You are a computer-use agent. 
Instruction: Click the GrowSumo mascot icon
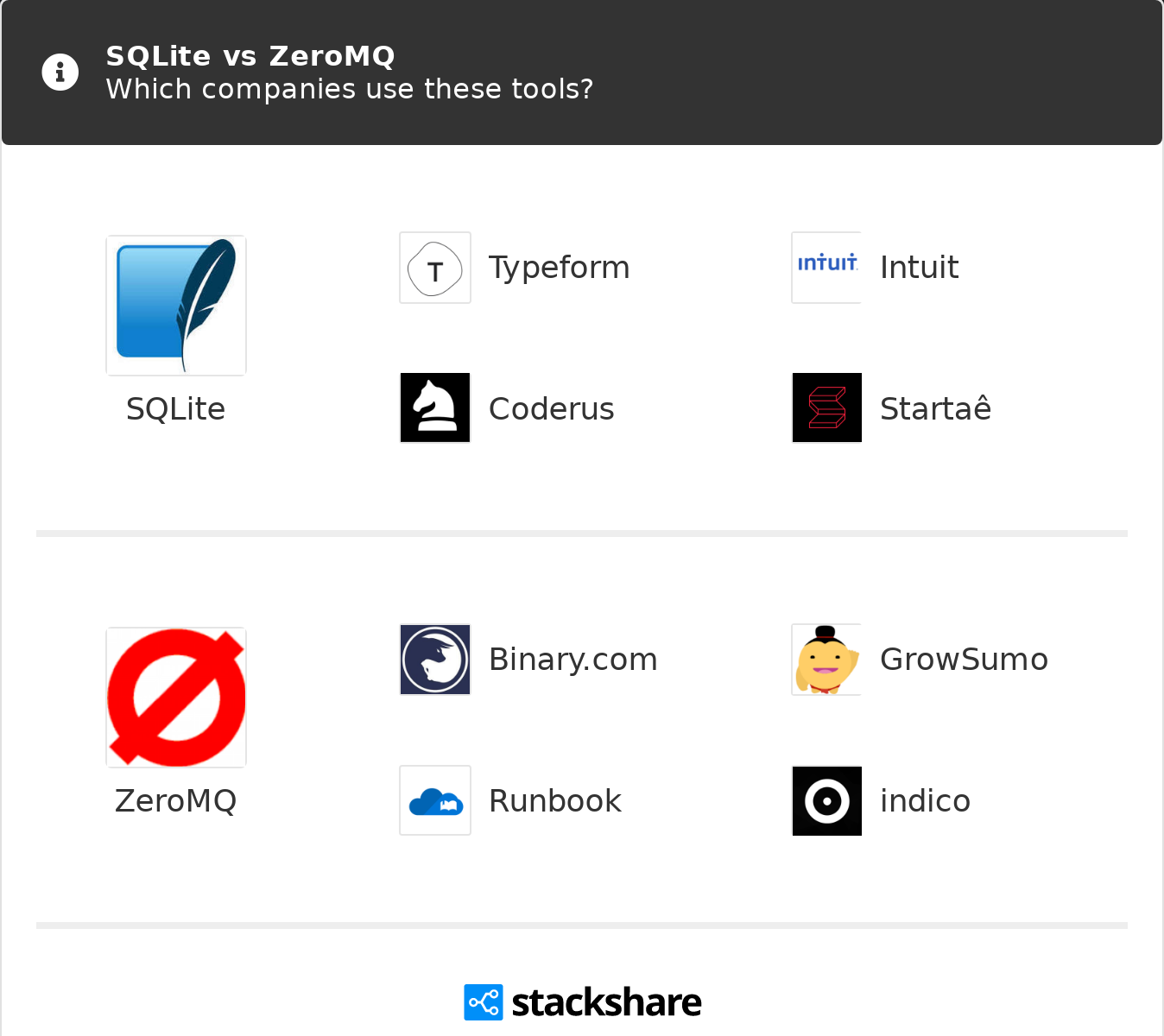[x=826, y=660]
